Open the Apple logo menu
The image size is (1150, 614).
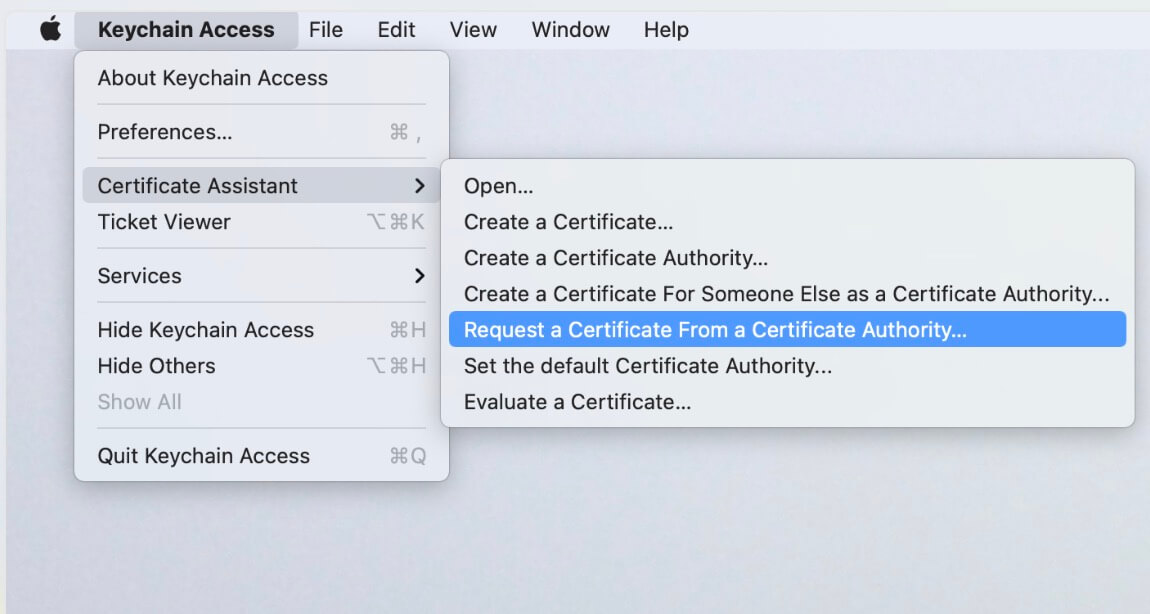point(50,30)
